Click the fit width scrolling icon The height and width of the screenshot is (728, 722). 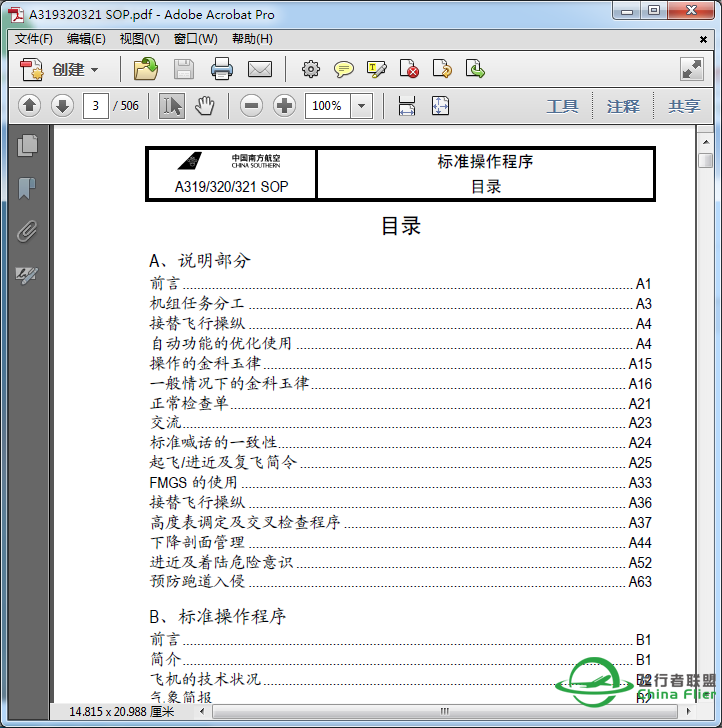pyautogui.click(x=407, y=106)
